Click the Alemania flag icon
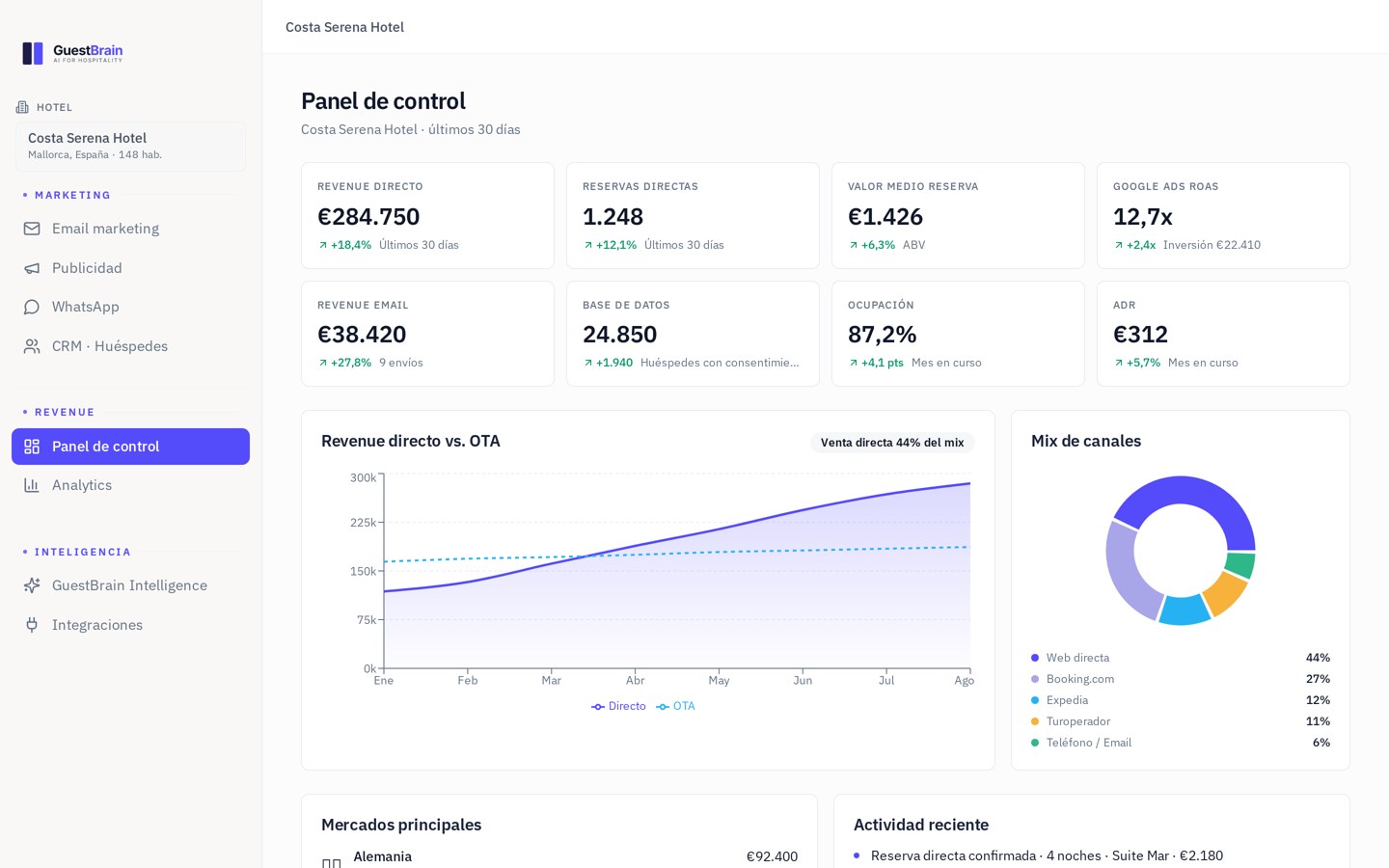 pos(331,862)
